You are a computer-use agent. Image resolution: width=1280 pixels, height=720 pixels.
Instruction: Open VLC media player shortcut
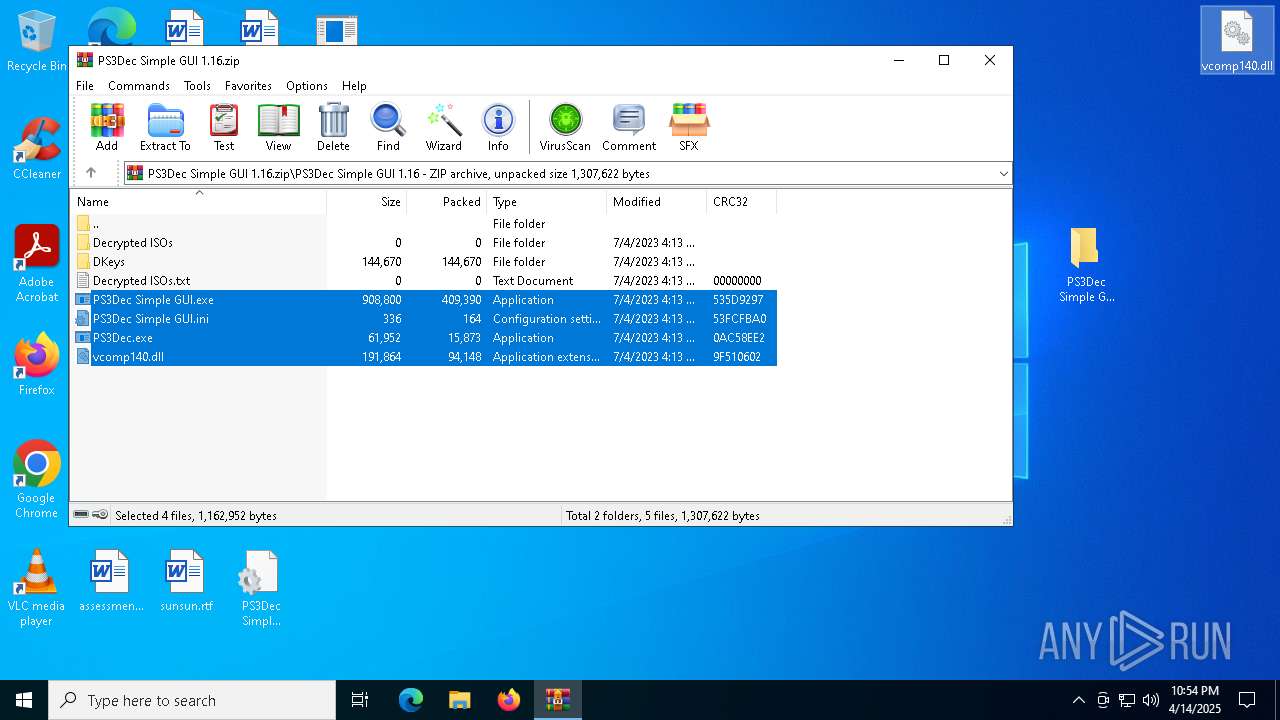pos(36,588)
